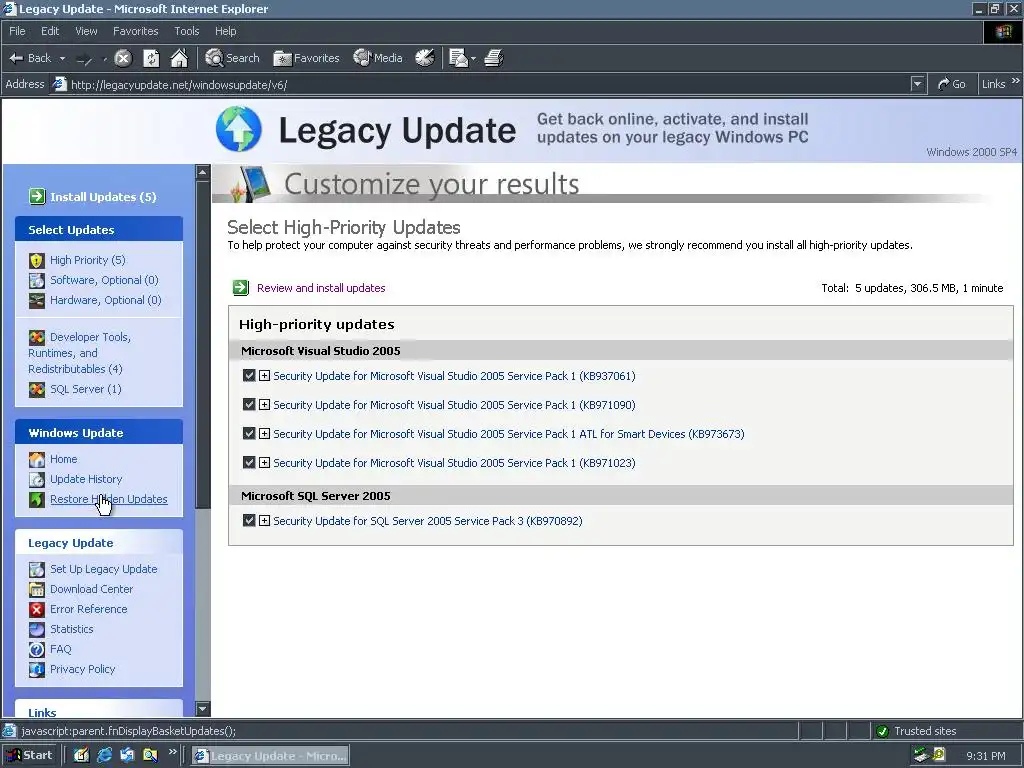Click the SQL Server category icon
This screenshot has width=1024, height=768.
point(37,389)
